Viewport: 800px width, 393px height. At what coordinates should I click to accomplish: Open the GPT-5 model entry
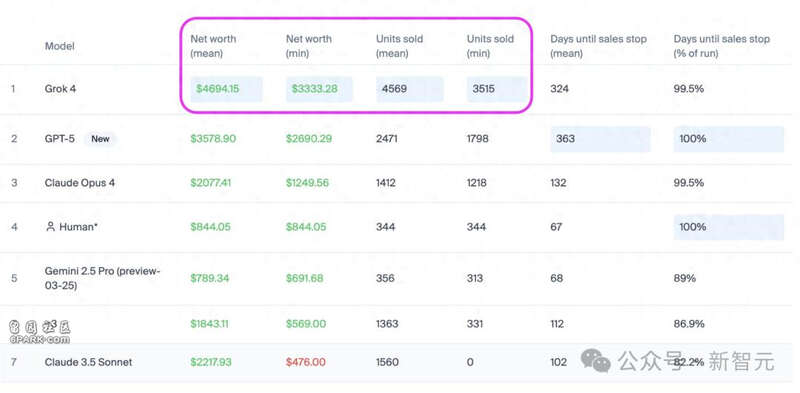(60, 139)
